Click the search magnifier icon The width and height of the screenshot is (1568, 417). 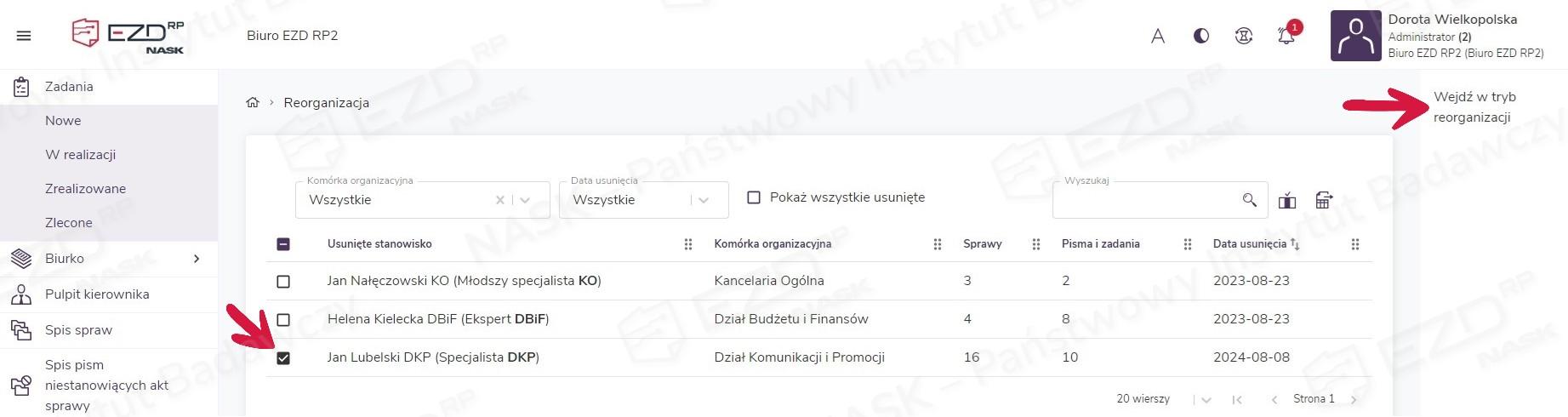1249,200
